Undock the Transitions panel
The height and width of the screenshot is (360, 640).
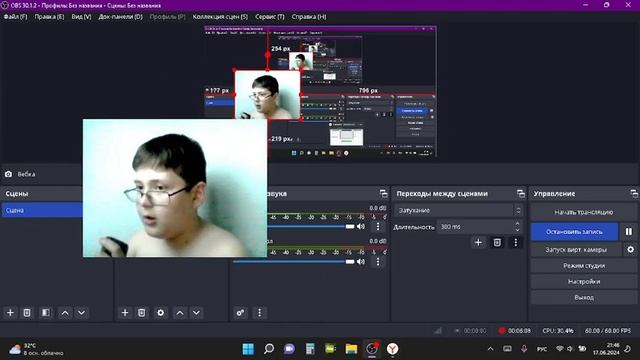tap(520, 193)
